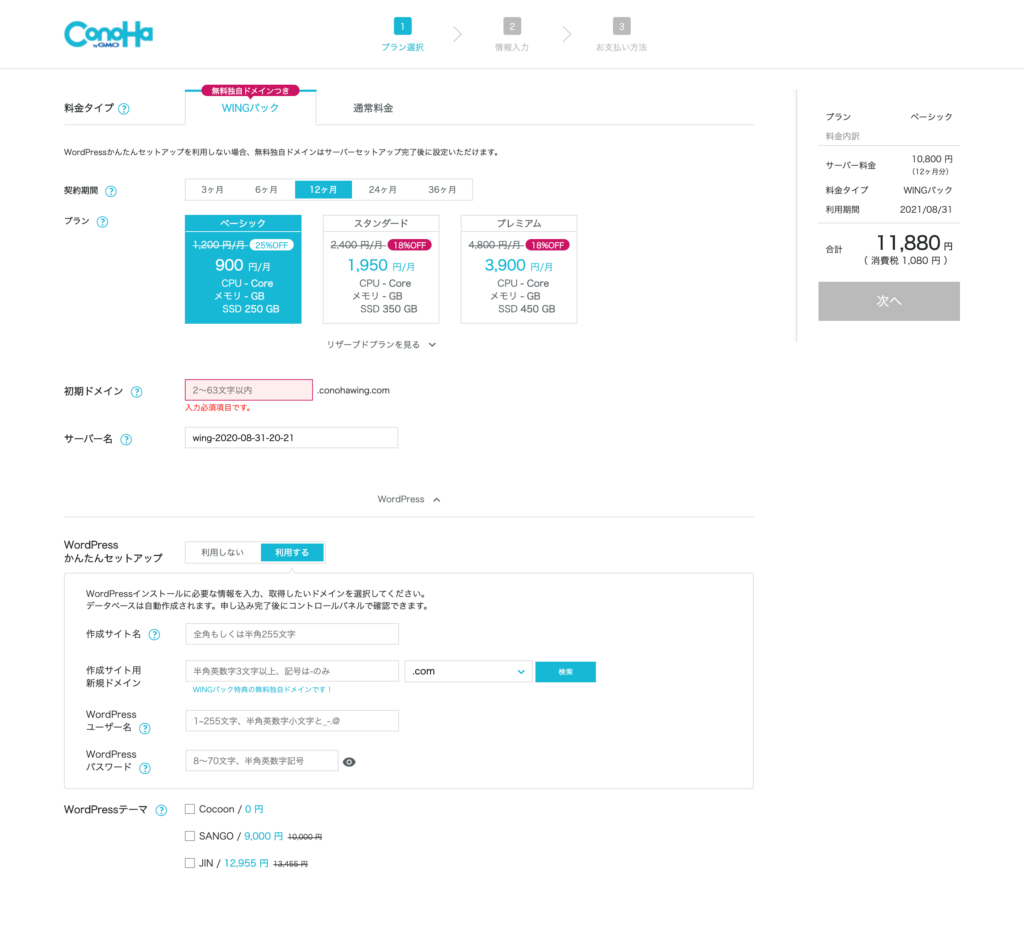Click the 検索 domain search button

point(566,672)
